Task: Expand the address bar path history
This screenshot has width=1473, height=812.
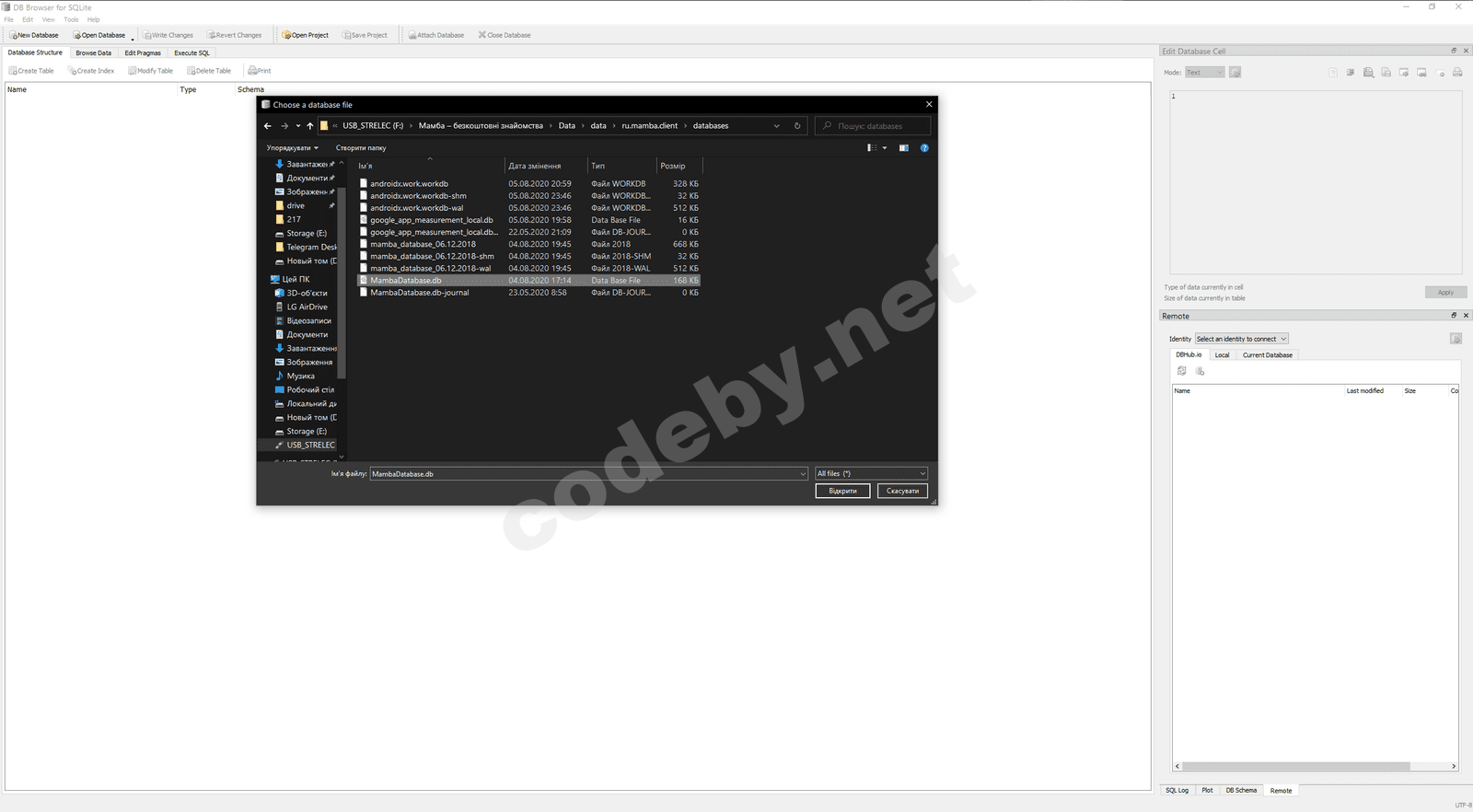Action: pyautogui.click(x=776, y=126)
